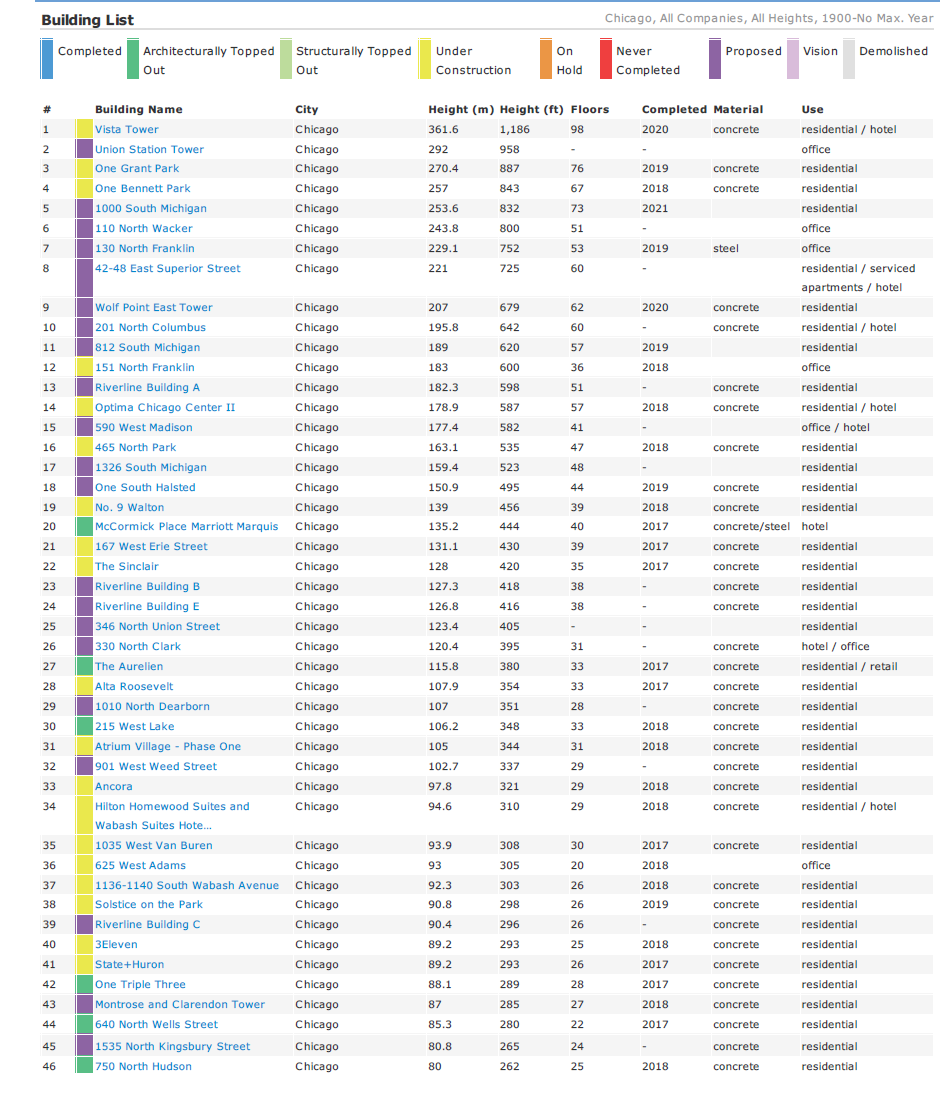Viewport: 944px width, 1101px height.
Task: Open Atrium Village - Phase One link
Action: click(x=168, y=746)
